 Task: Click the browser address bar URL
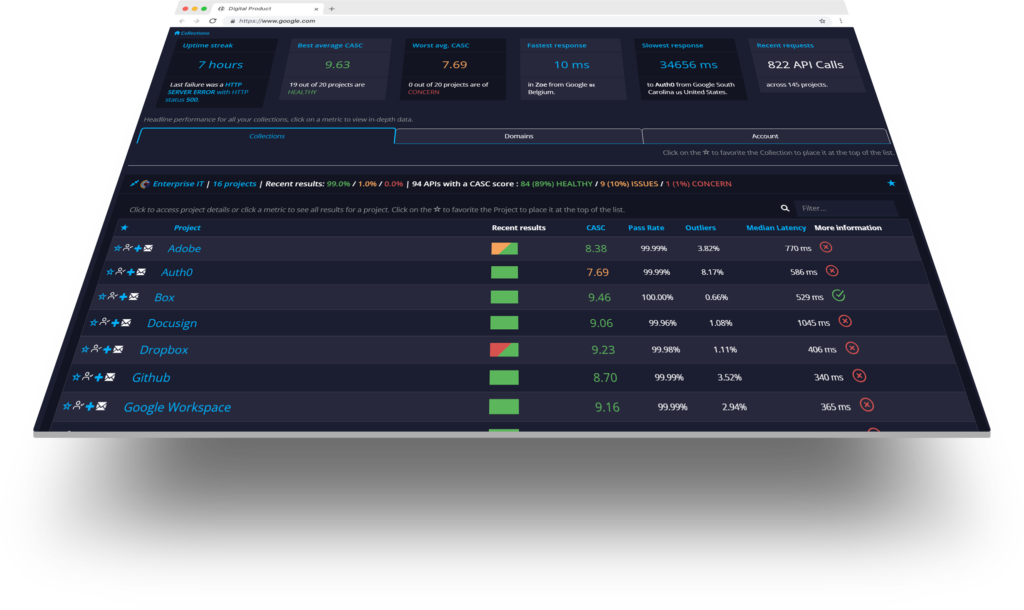(277, 21)
